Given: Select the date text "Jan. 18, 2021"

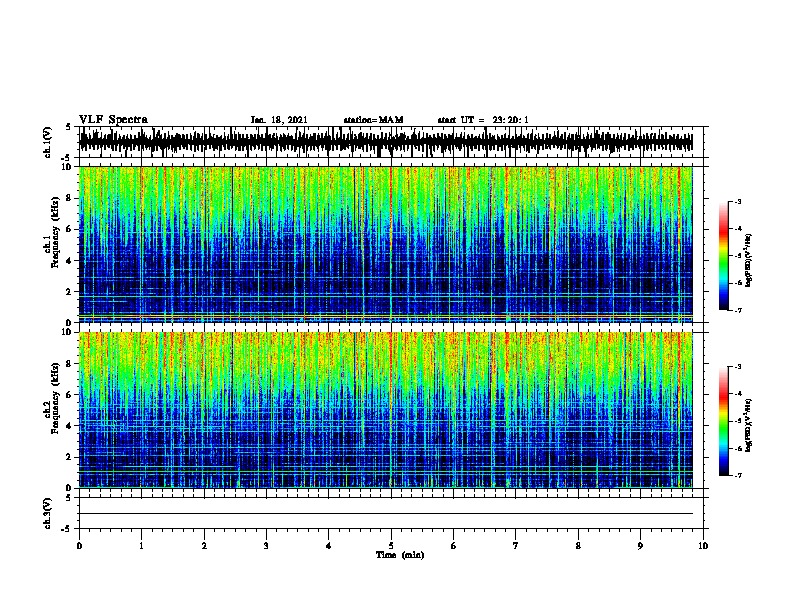Looking at the screenshot, I should [x=279, y=120].
